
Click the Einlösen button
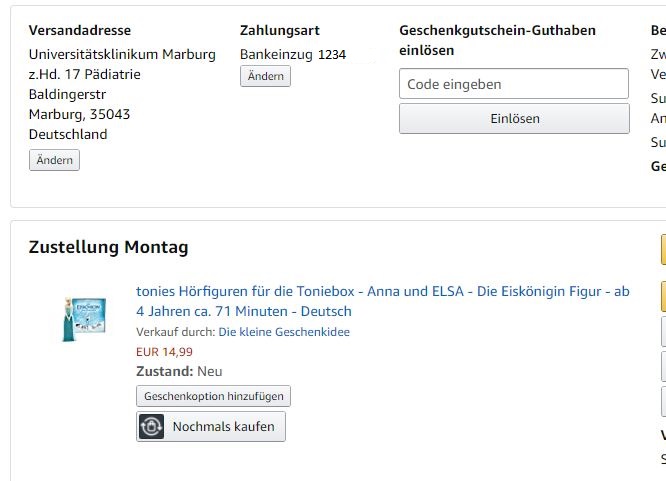pyautogui.click(x=514, y=119)
